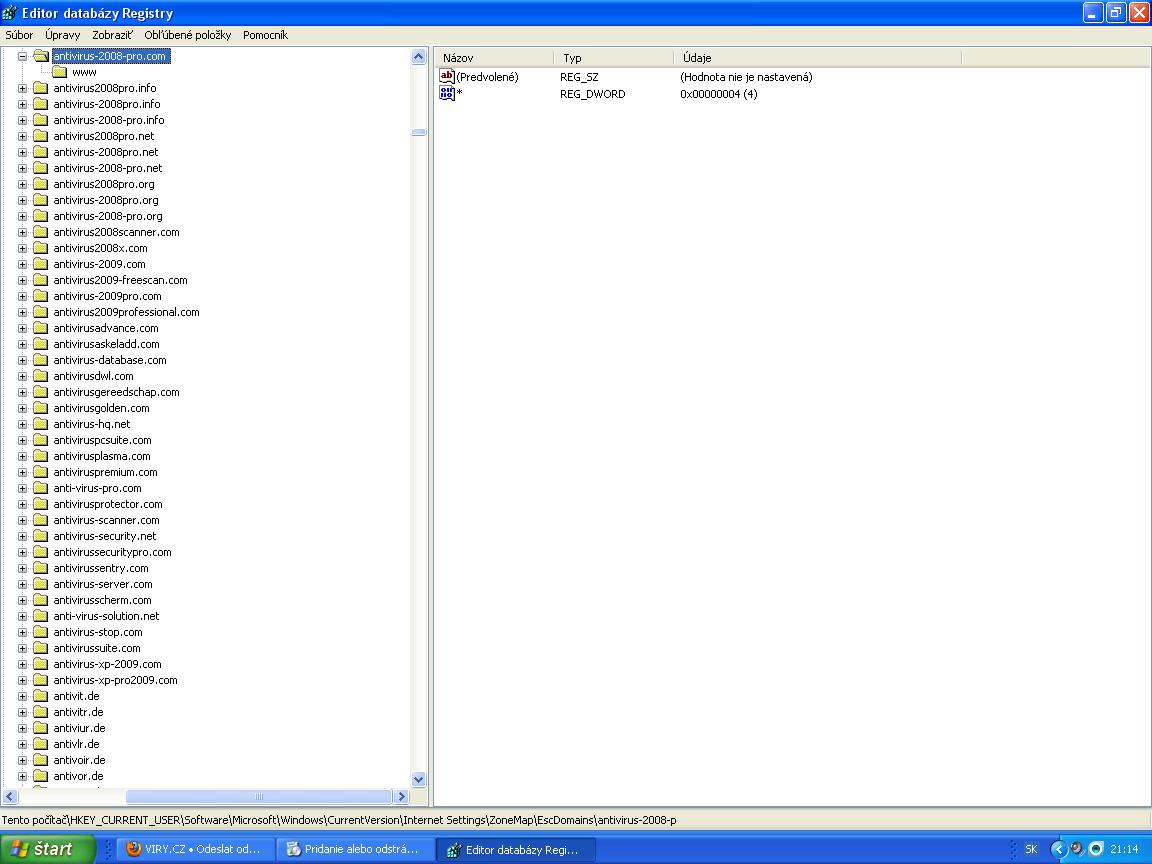This screenshot has height=864, width=1152.
Task: Click the (Predvolené) string value icon
Action: (x=447, y=77)
